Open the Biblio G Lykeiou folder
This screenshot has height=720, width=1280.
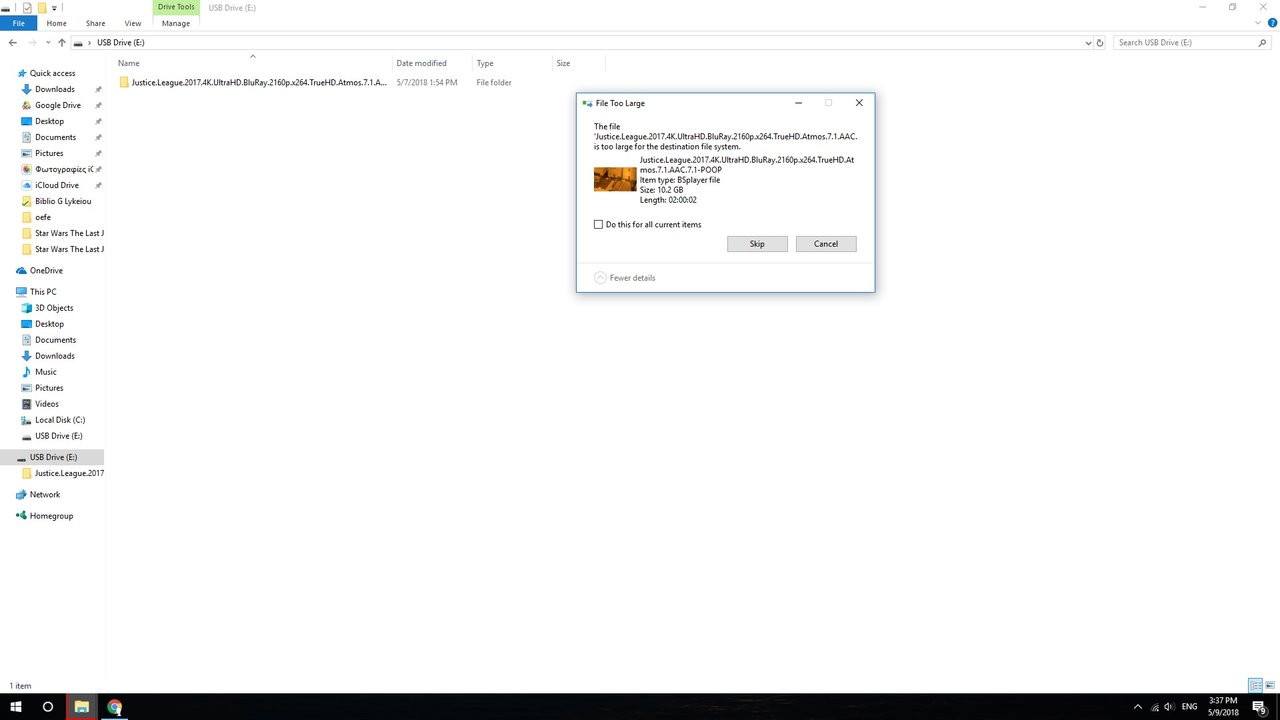(x=63, y=201)
